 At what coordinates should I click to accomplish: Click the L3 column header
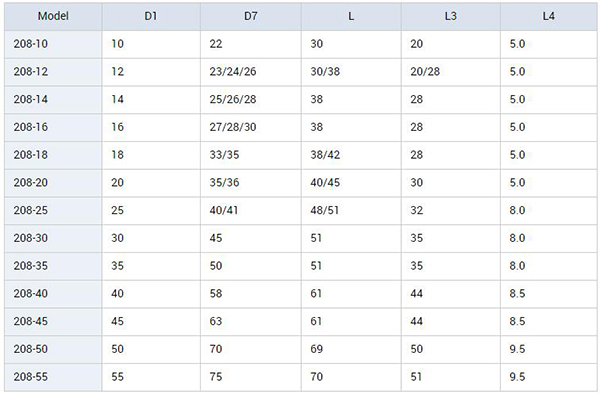(451, 16)
